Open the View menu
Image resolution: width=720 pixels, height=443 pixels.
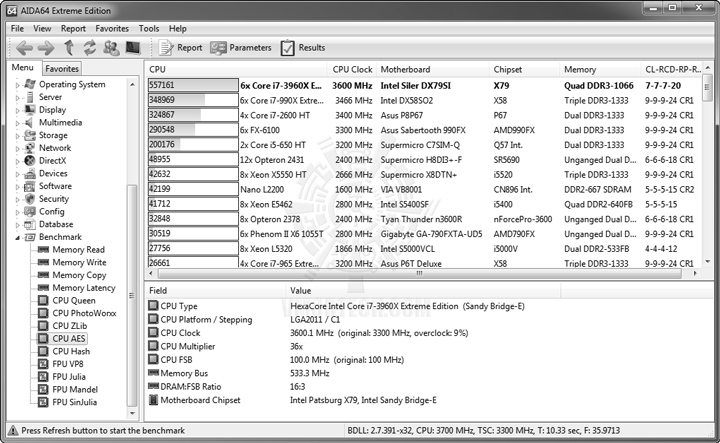[42, 28]
